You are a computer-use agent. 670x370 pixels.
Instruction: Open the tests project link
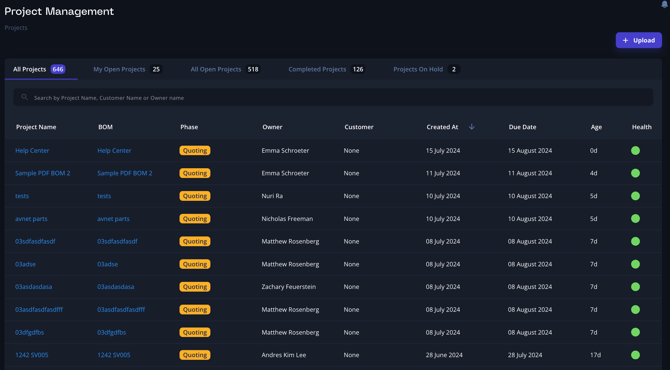22,196
